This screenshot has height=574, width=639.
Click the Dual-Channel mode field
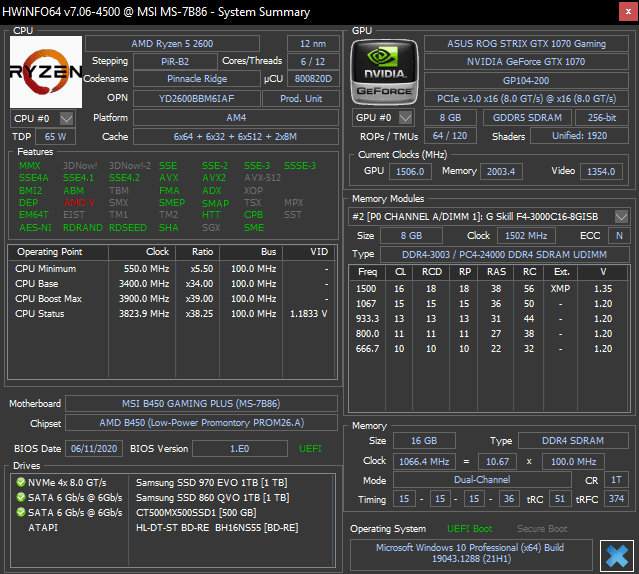(x=482, y=479)
